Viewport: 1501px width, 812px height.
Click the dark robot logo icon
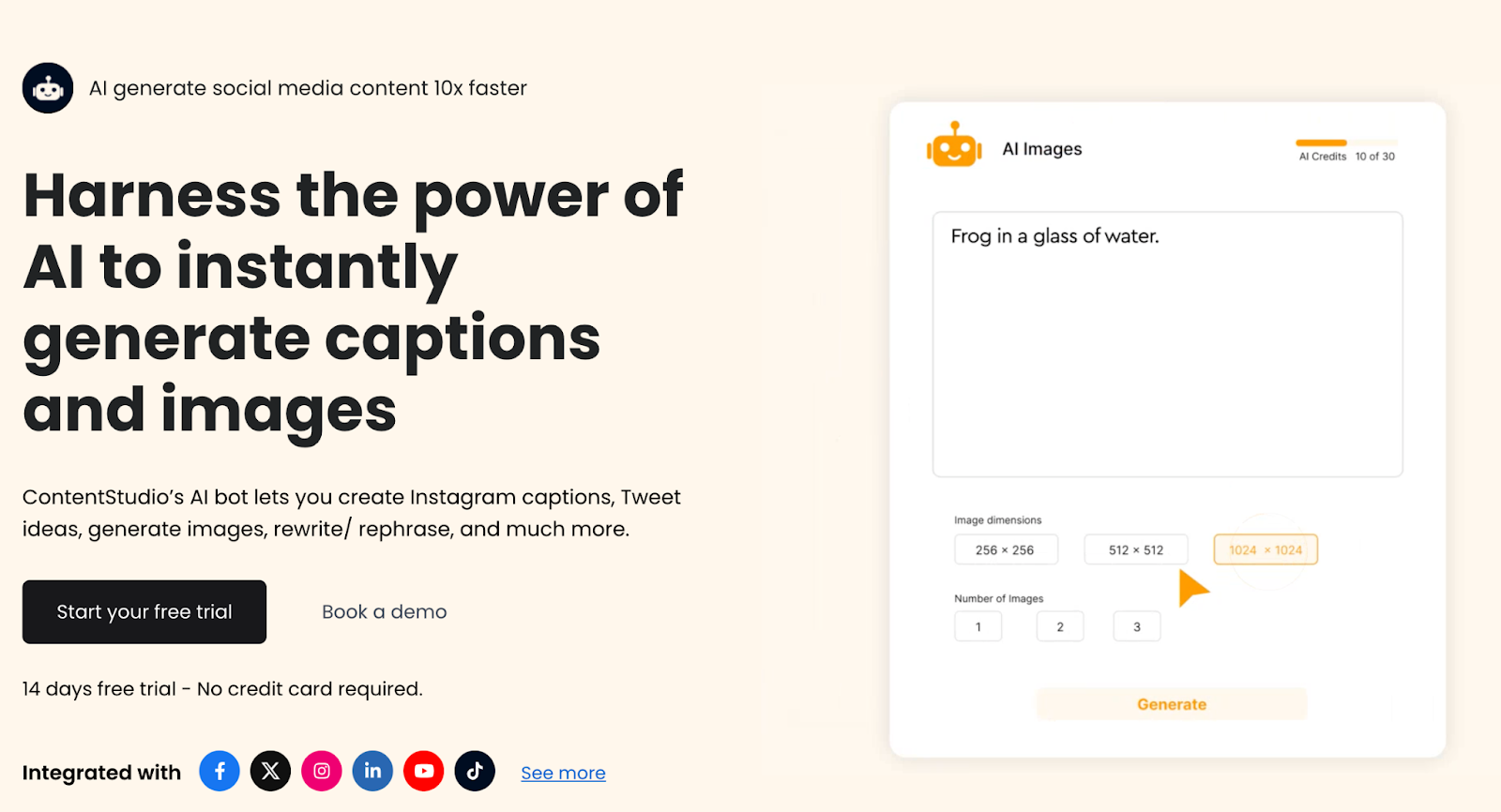(48, 88)
